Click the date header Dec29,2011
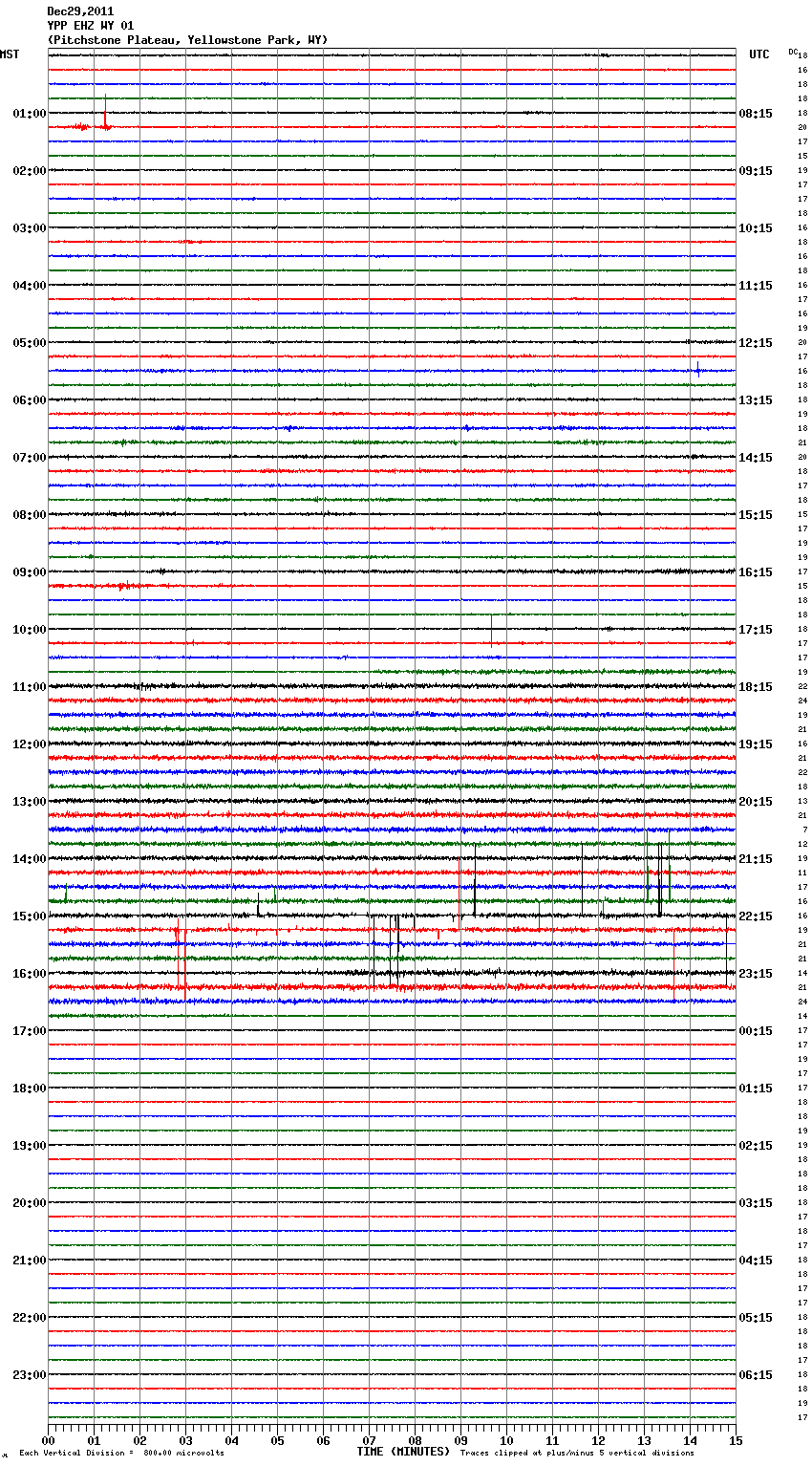The height and width of the screenshot is (1466, 812). coord(80,11)
